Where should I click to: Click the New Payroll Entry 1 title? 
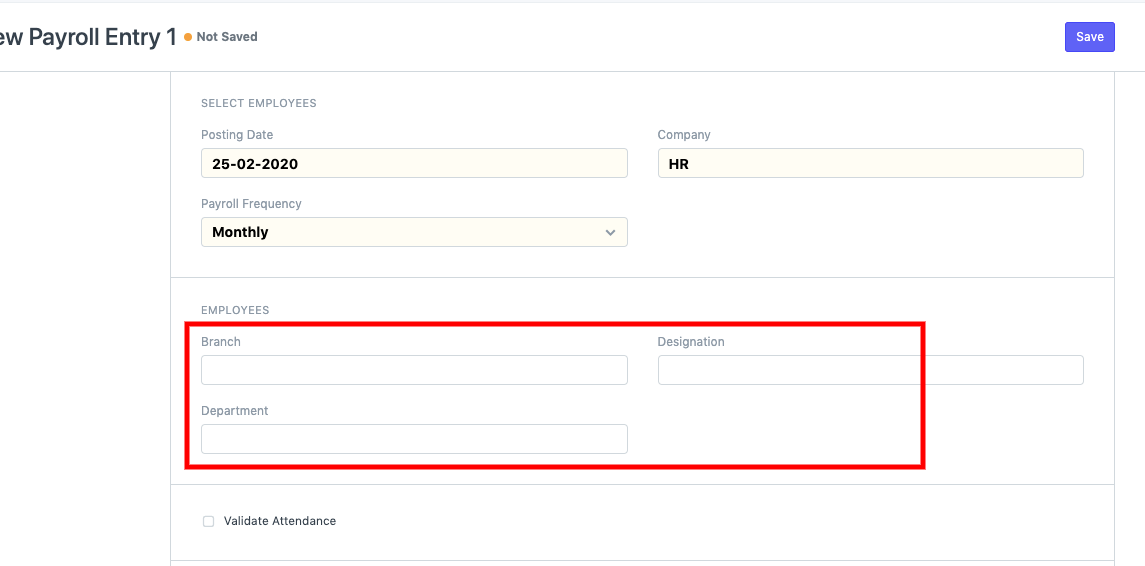[x=88, y=37]
